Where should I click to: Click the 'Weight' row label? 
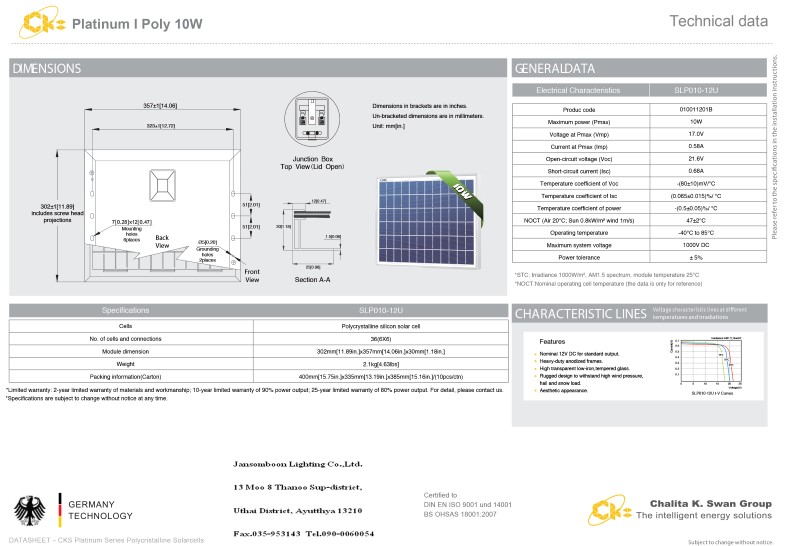pyautogui.click(x=125, y=364)
